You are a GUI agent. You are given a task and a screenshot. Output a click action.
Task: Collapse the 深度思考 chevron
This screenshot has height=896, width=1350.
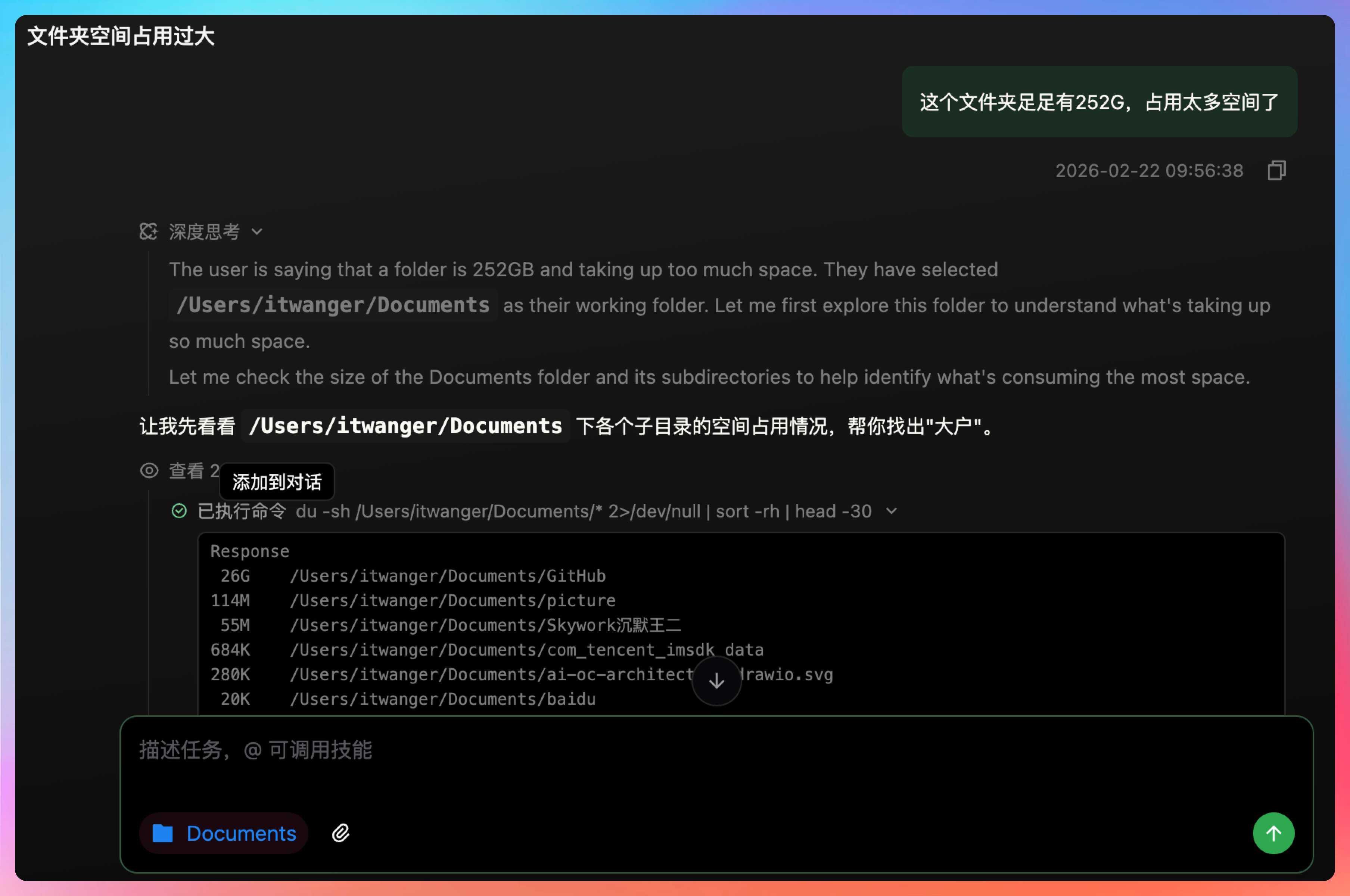coord(257,232)
